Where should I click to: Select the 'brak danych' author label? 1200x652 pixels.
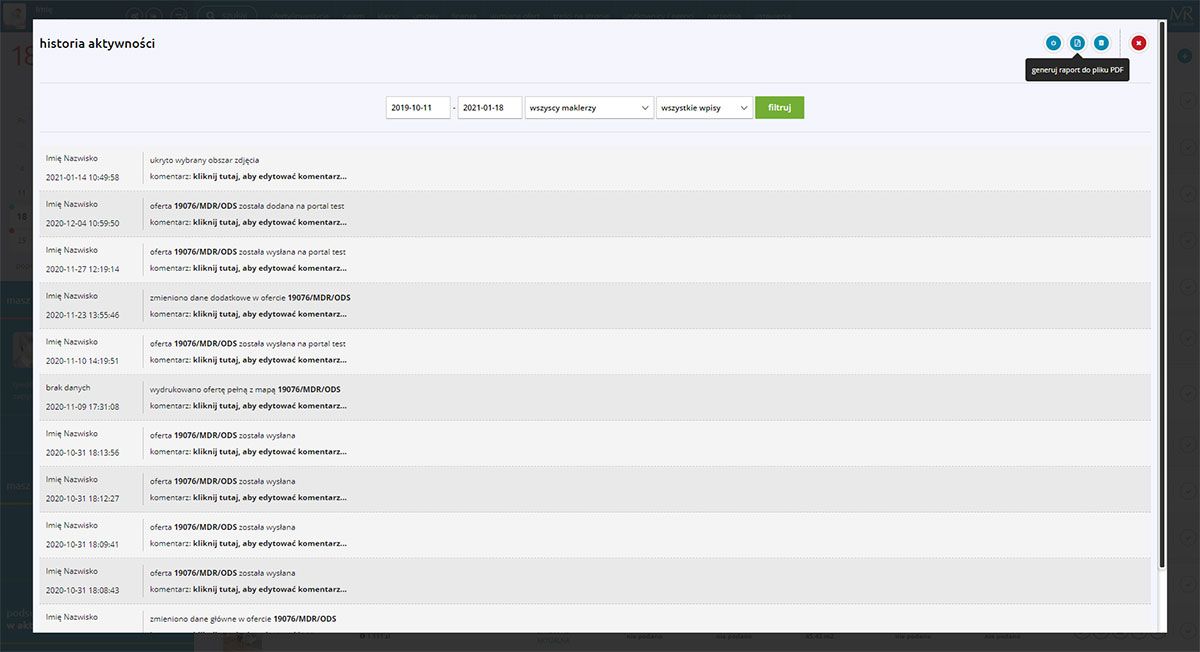[67, 388]
